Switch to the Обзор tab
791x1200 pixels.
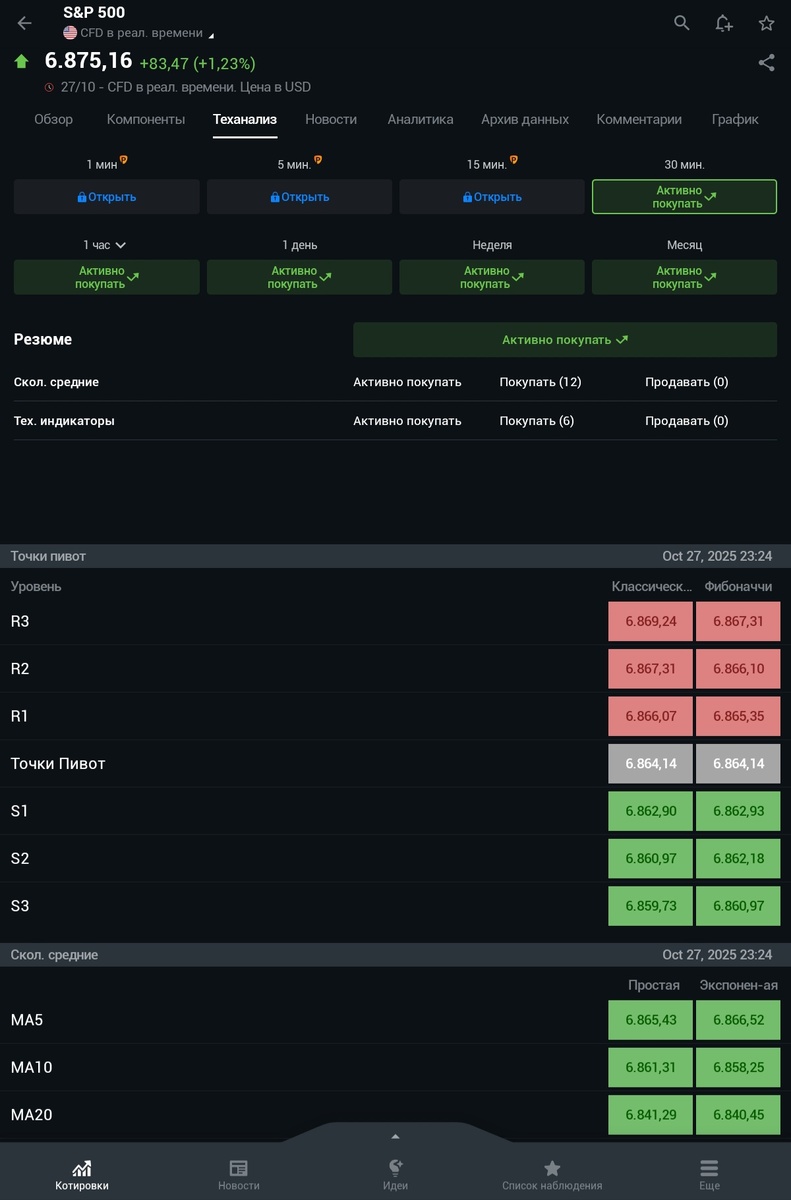53,119
